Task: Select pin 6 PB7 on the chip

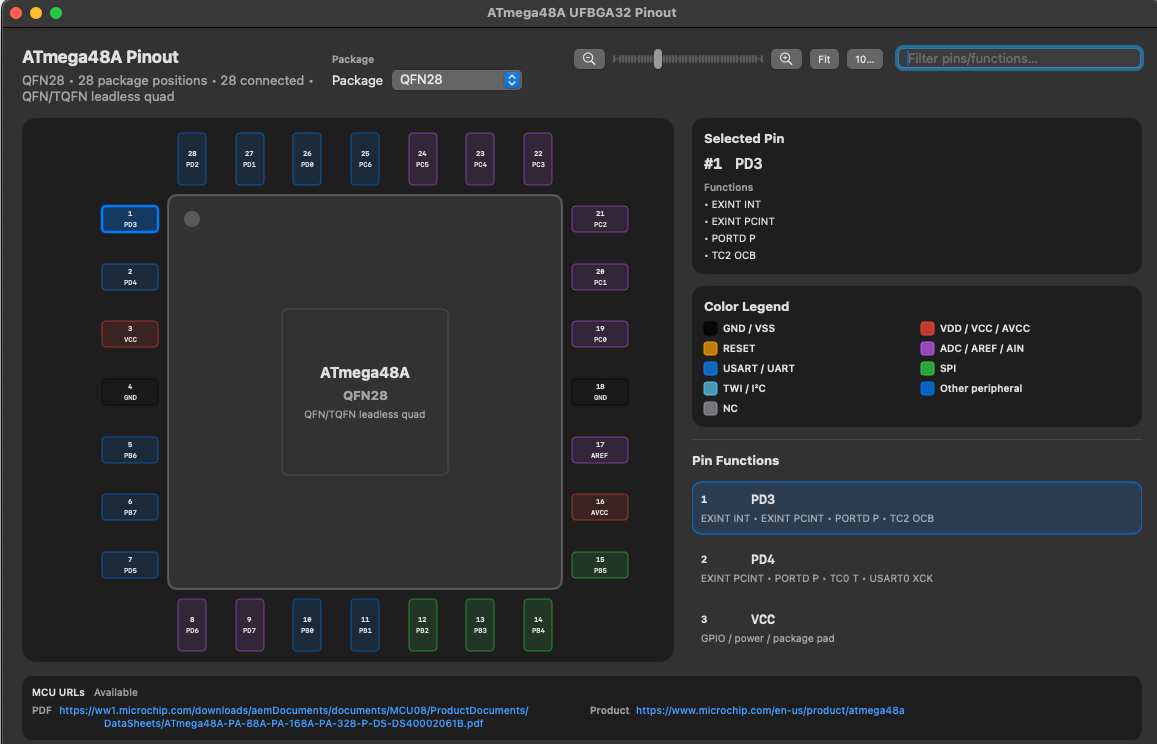Action: 130,507
